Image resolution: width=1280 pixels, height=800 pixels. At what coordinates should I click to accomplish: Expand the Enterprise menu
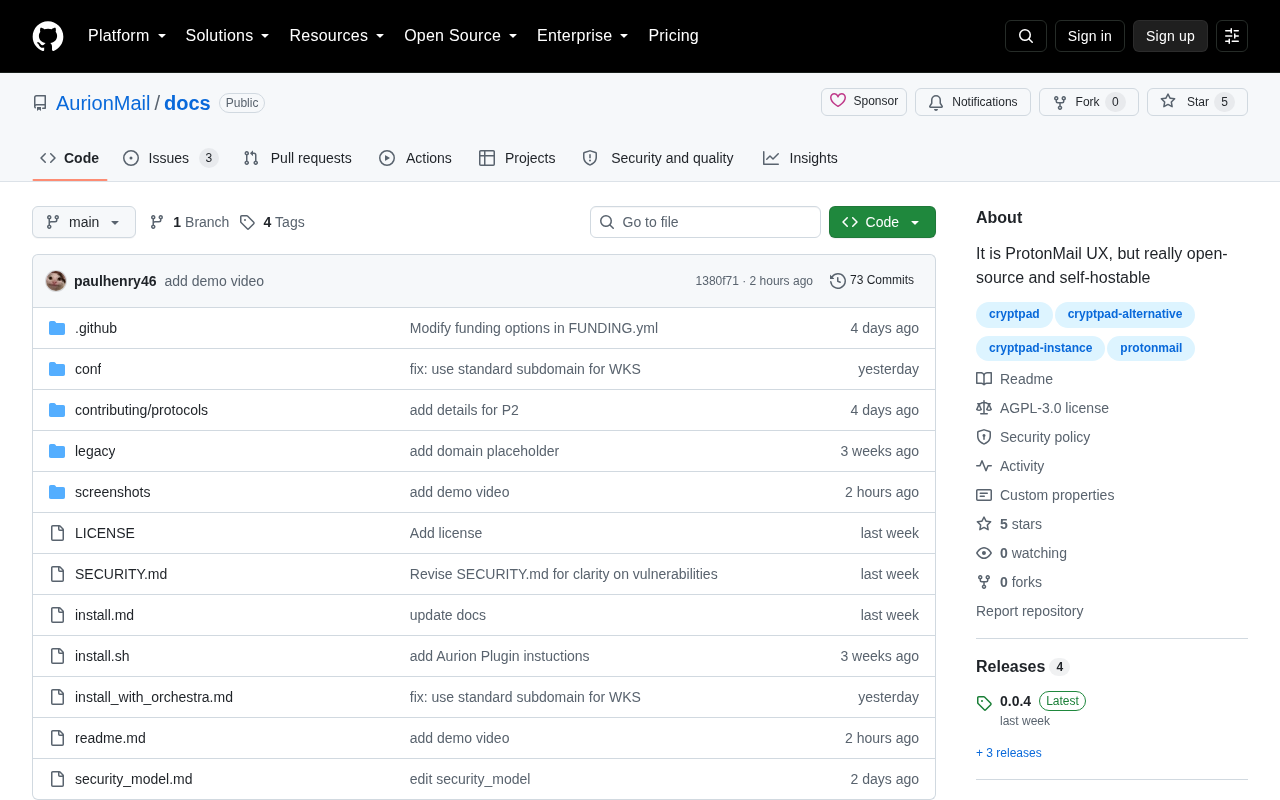pos(583,36)
